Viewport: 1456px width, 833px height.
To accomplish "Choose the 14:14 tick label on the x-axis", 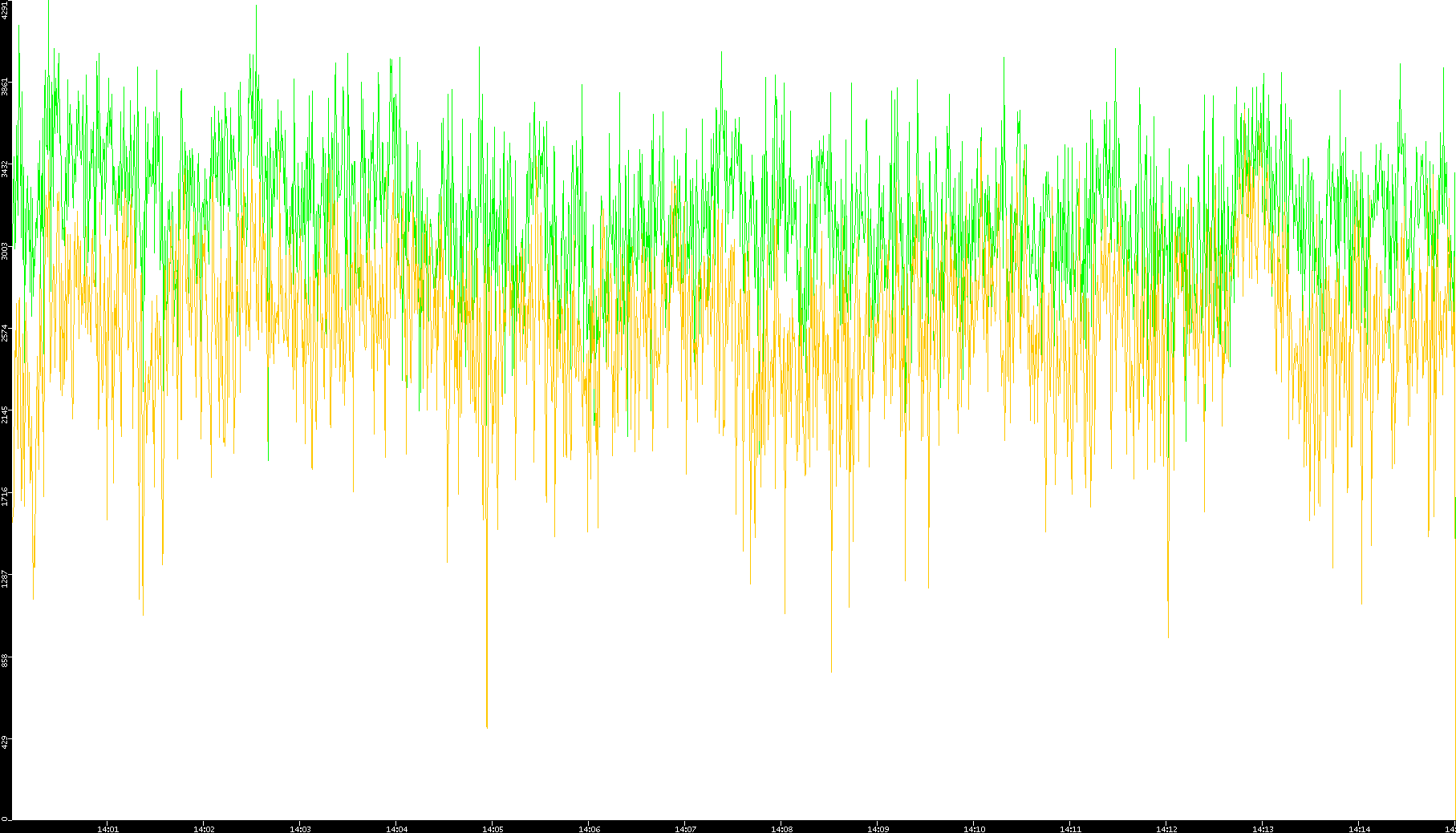I will tap(1359, 828).
